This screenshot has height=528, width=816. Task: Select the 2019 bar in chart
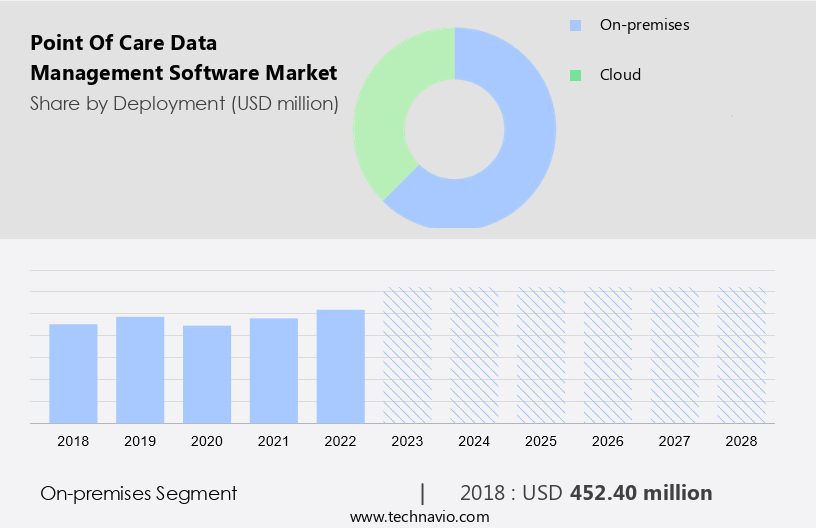pos(140,370)
